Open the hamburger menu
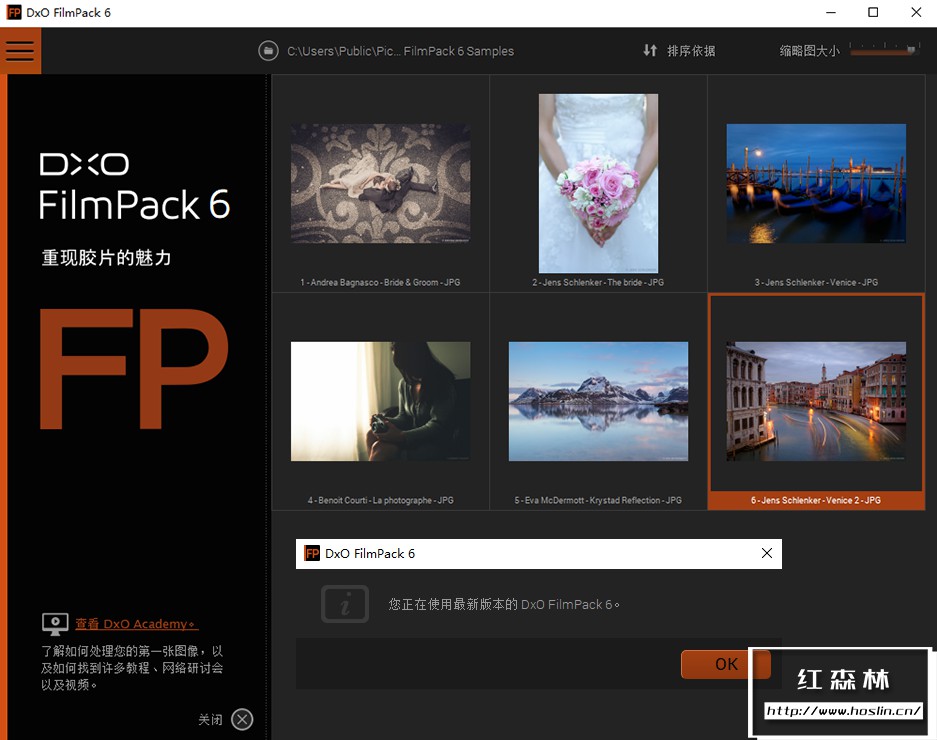The height and width of the screenshot is (740, 937). pyautogui.click(x=20, y=50)
